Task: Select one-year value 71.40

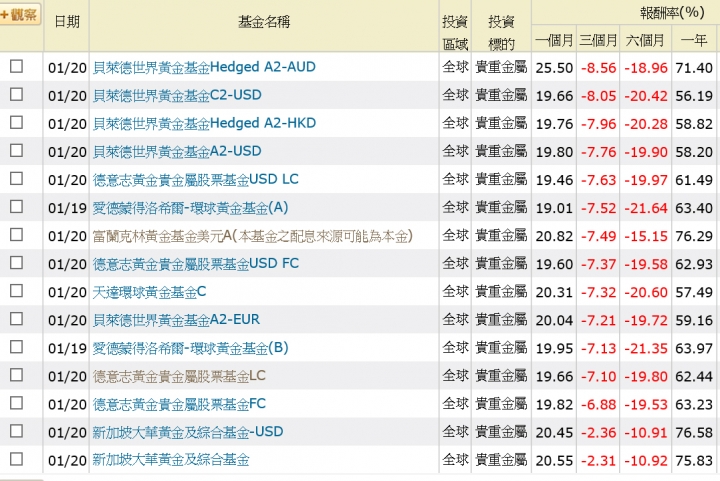Action: [694, 68]
